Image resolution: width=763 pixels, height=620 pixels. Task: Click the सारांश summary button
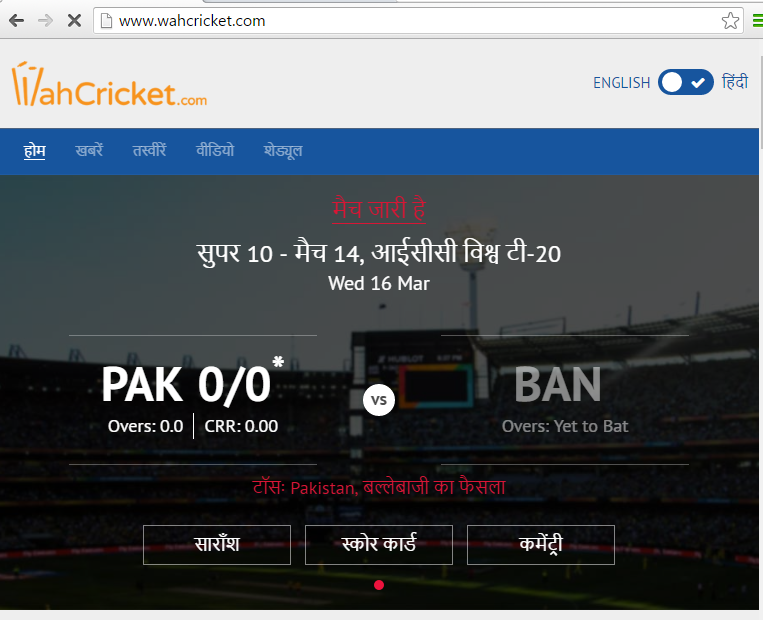(x=217, y=545)
